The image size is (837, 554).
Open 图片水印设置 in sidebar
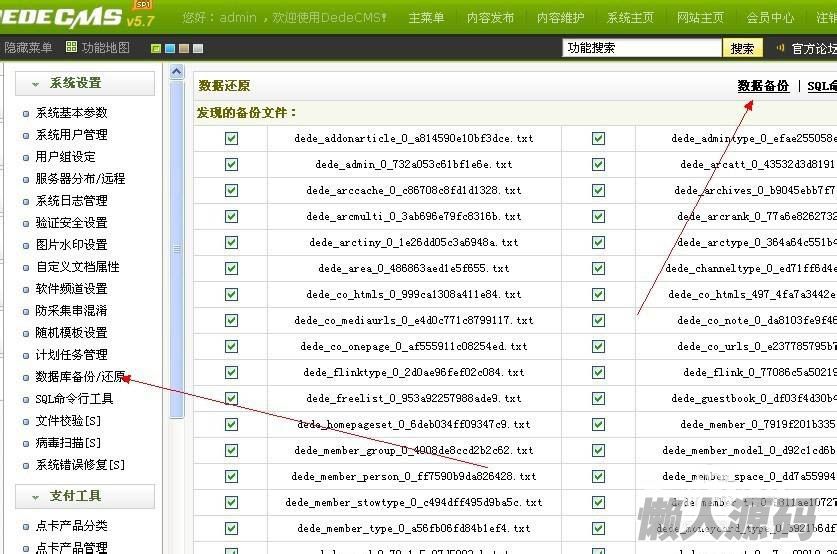[x=72, y=244]
